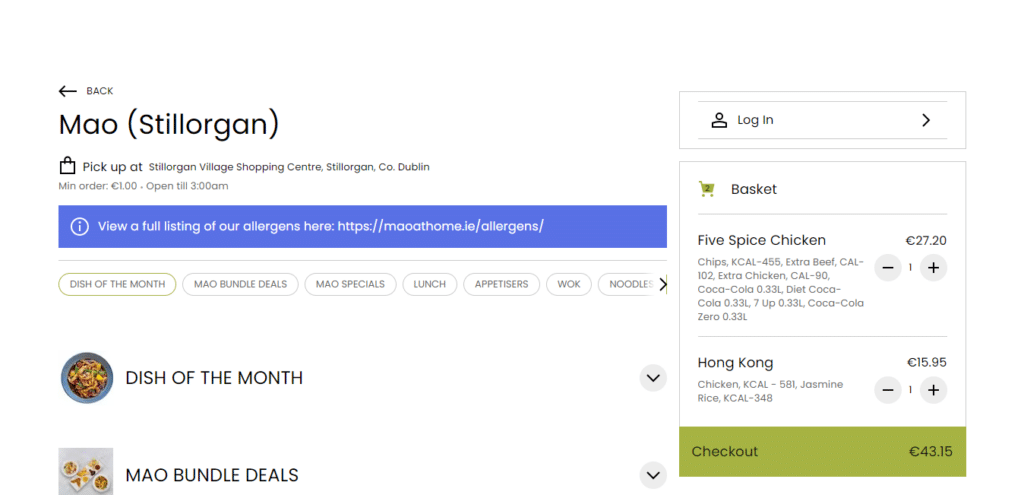Click the Mao Bundle Deals thumbnail
This screenshot has height=495, width=1024.
[x=86, y=471]
